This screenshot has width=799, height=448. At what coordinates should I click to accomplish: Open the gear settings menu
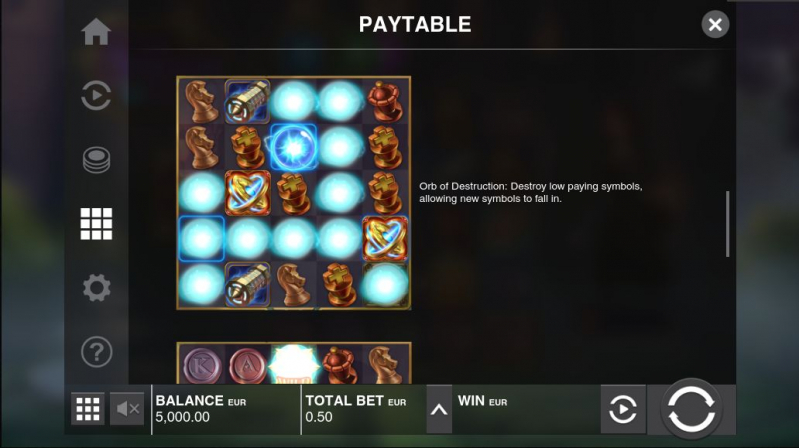tap(96, 287)
